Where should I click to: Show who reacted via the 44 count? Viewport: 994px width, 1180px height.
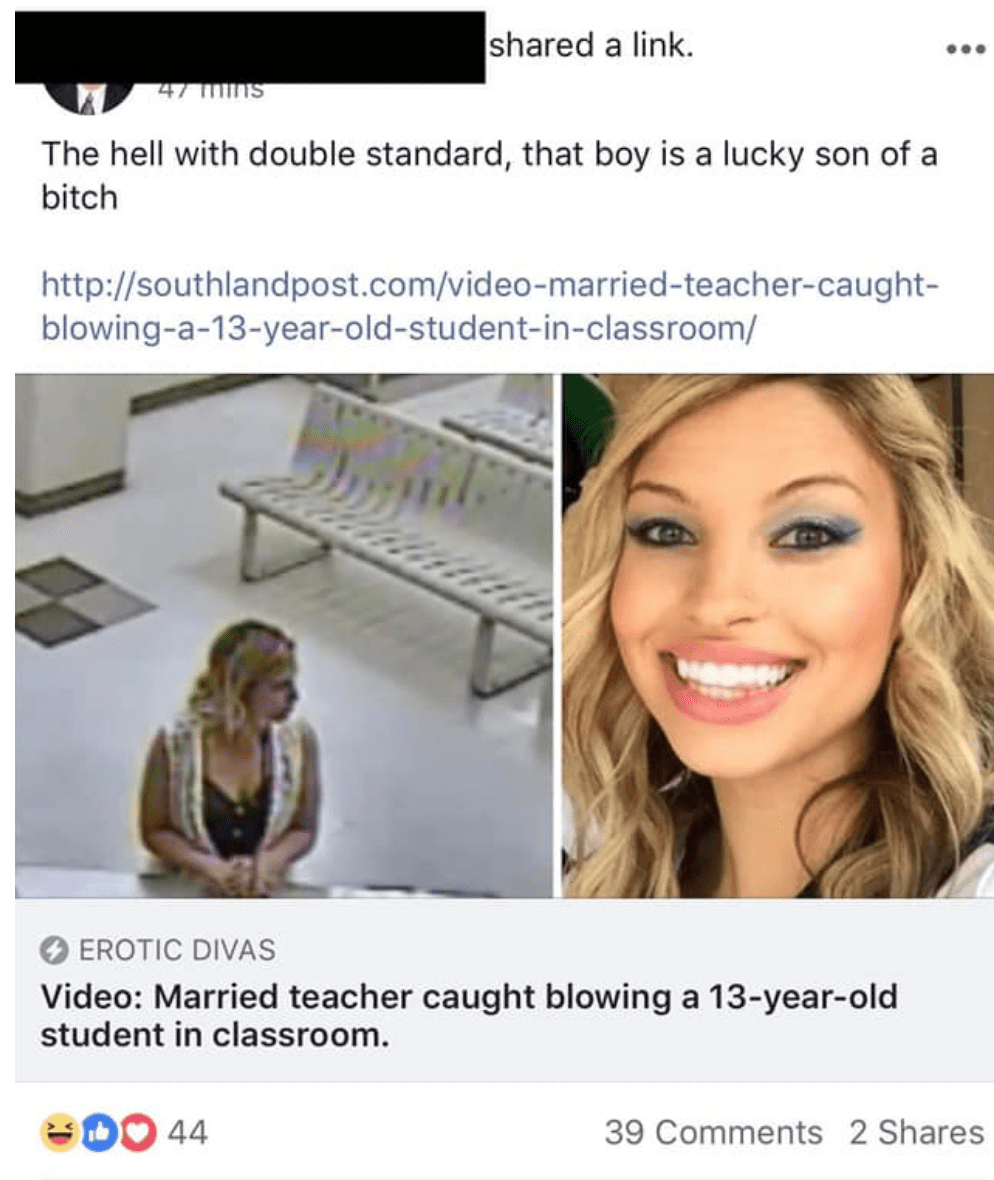coord(187,1133)
